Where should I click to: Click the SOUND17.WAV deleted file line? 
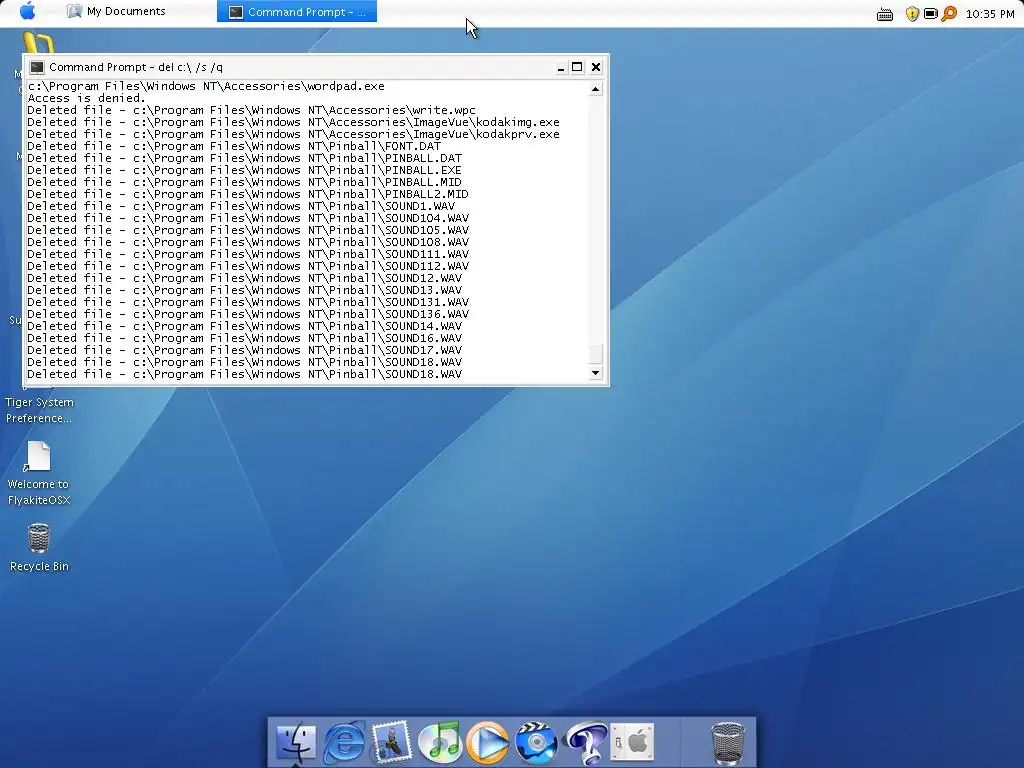(x=244, y=349)
